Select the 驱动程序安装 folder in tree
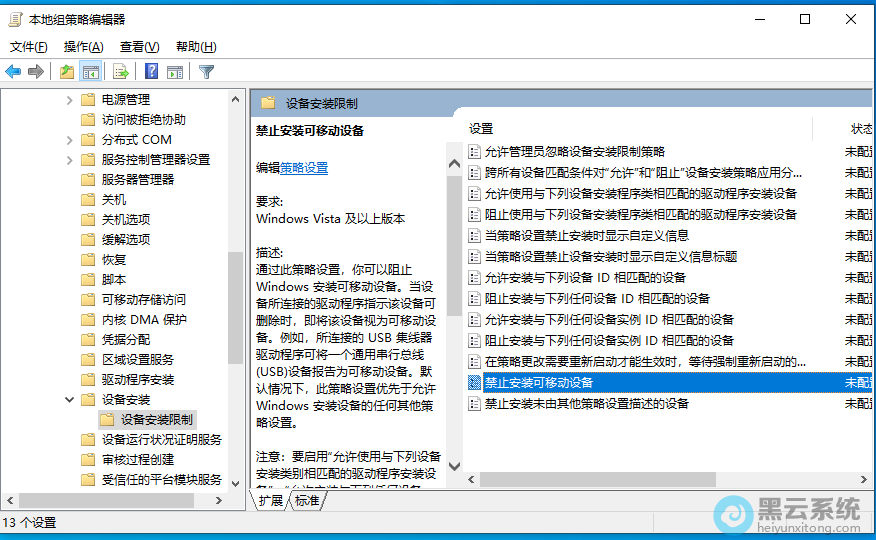Screen dimensions: 876x540 (x=138, y=380)
